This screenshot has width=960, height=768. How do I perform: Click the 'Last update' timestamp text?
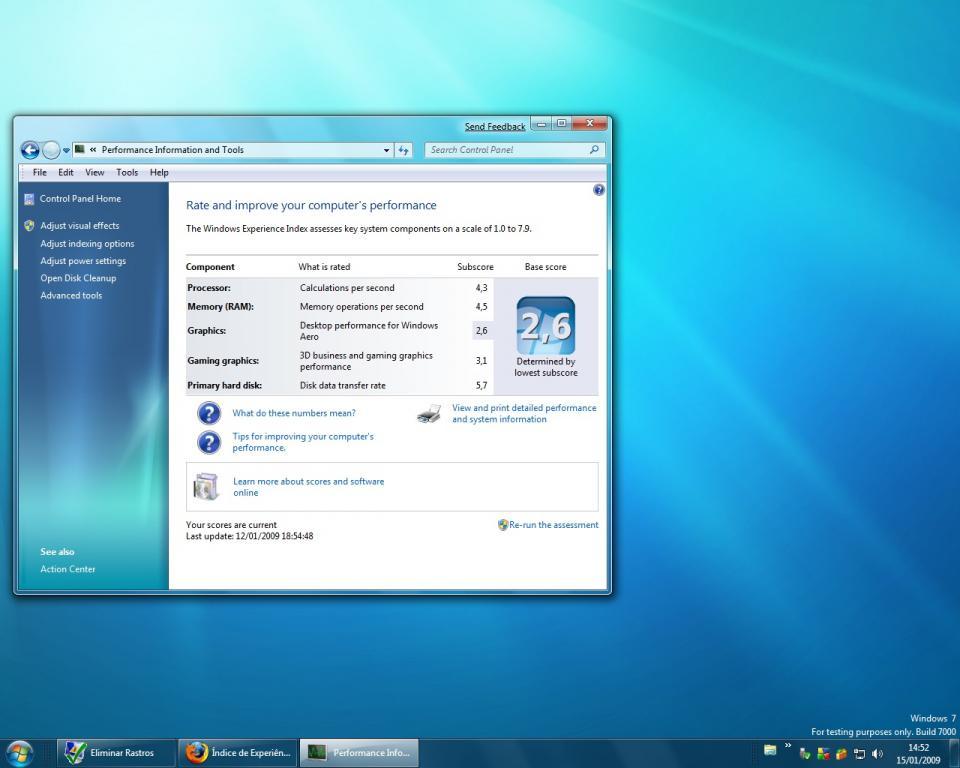pyautogui.click(x=250, y=536)
